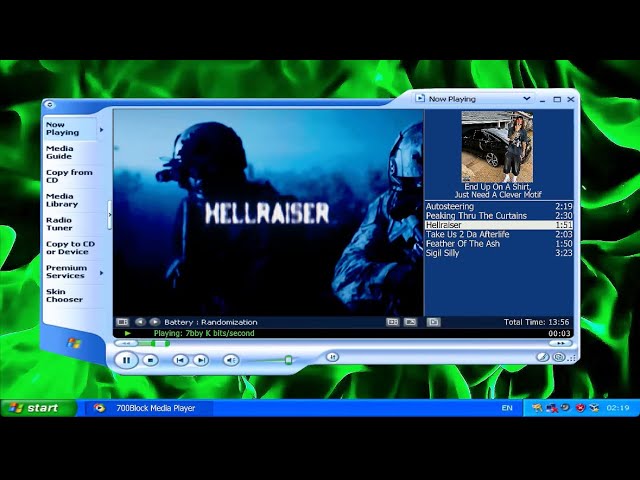The height and width of the screenshot is (480, 640).
Task: Click the Windows logo in the player
Action: [x=74, y=343]
